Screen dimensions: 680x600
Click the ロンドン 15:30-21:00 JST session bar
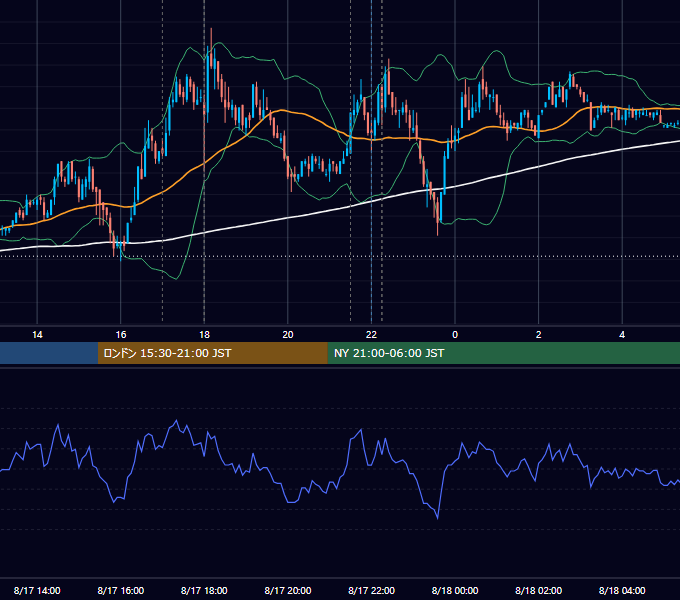click(x=212, y=353)
